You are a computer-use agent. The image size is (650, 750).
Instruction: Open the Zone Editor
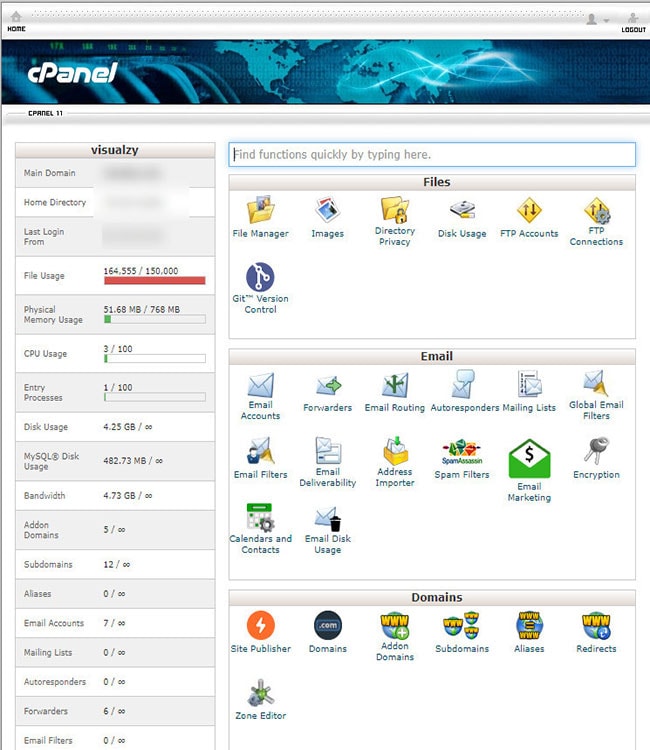click(261, 693)
